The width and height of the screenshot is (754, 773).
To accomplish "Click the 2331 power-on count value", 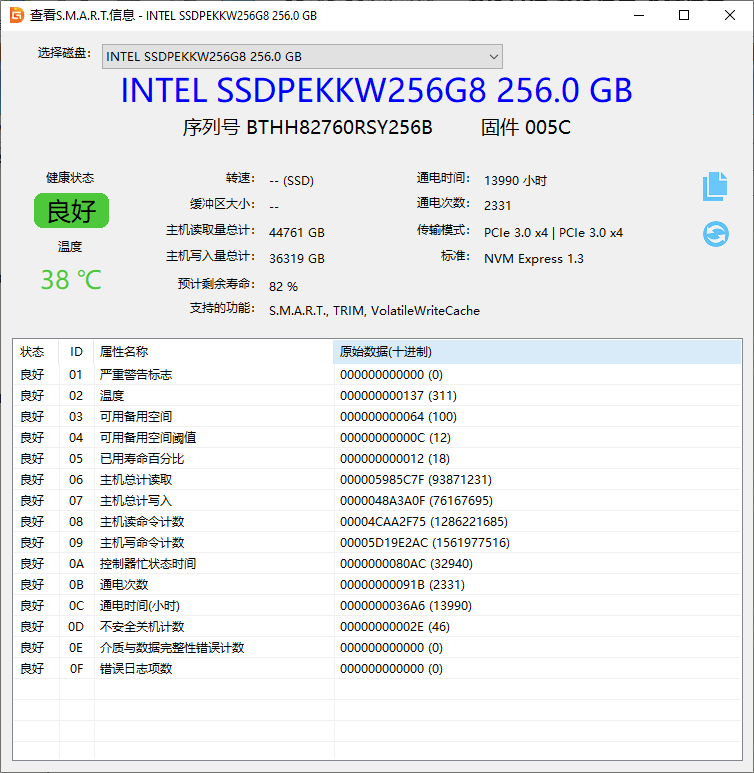I will pyautogui.click(x=498, y=206).
